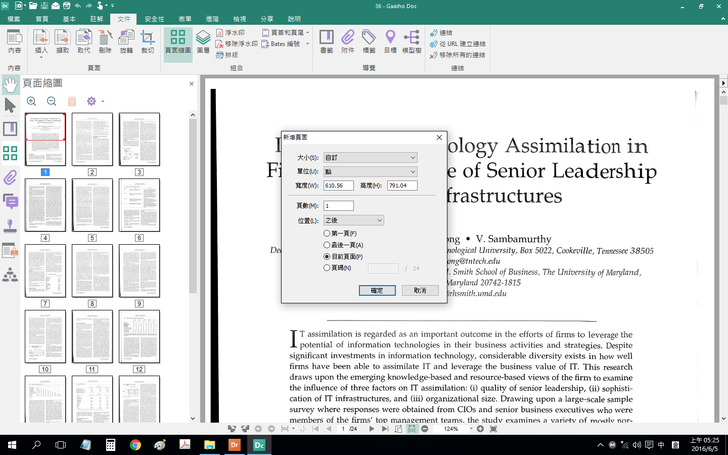Click the 寬度 (Width) input field
Screen dimensions: 728x455
pyautogui.click(x=338, y=186)
